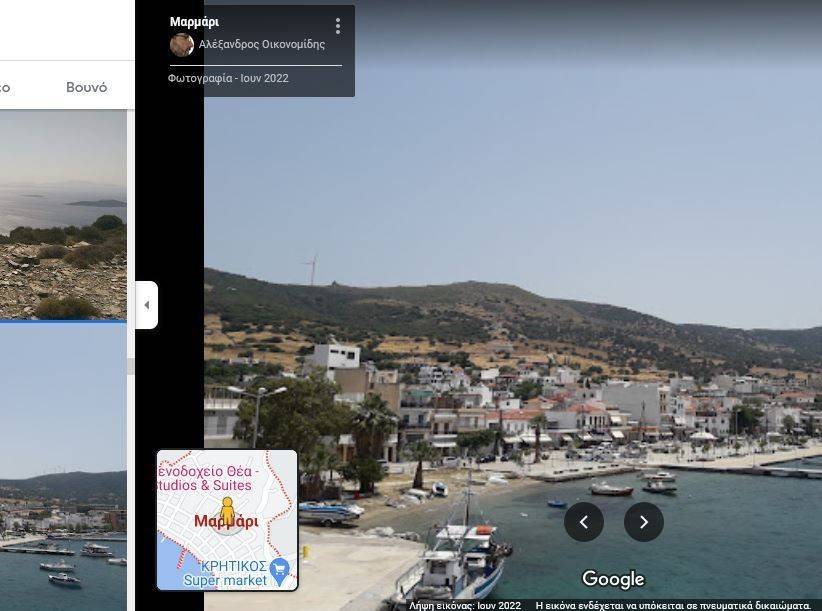Click the 'Φωτογραφία - Ιουν 2022' caption
822x611 pixels.
pos(229,78)
